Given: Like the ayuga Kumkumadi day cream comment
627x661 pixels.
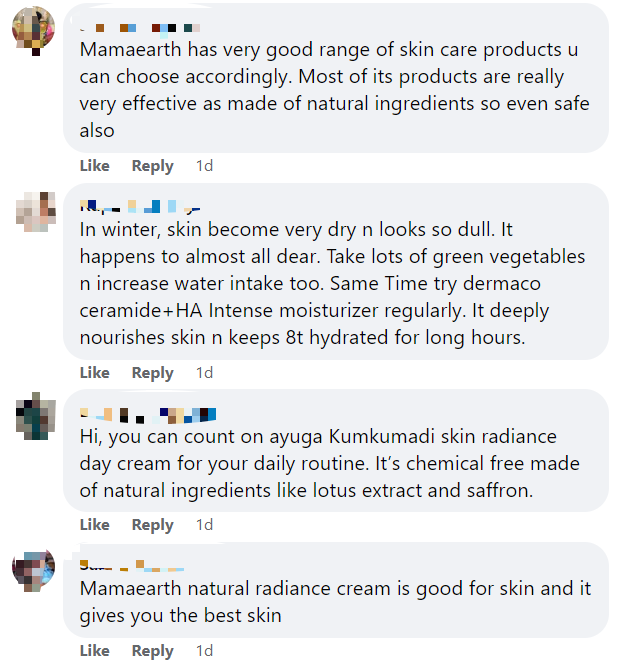Looking at the screenshot, I should pyautogui.click(x=94, y=524).
